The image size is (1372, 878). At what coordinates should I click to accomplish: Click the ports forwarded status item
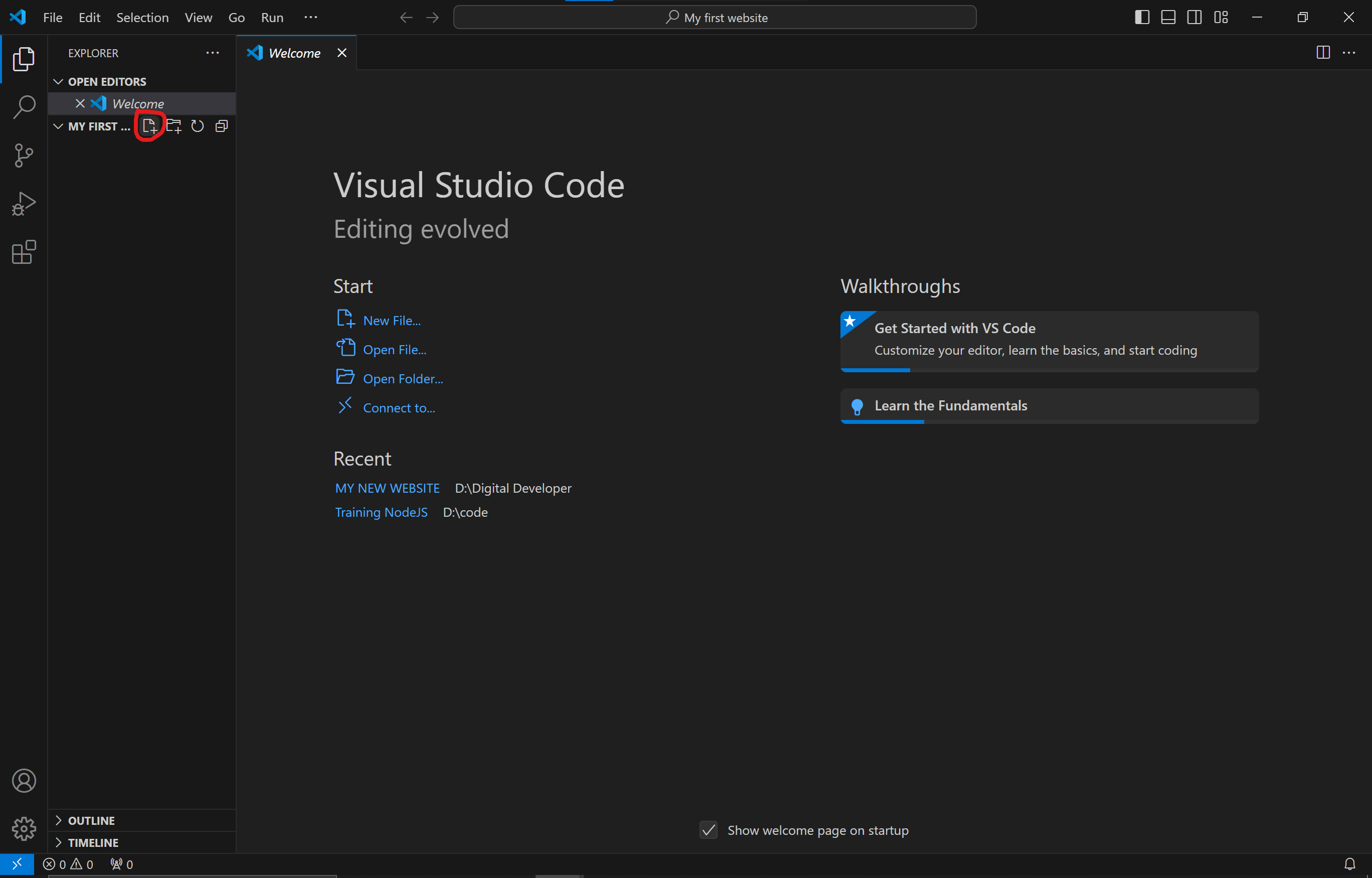click(121, 864)
